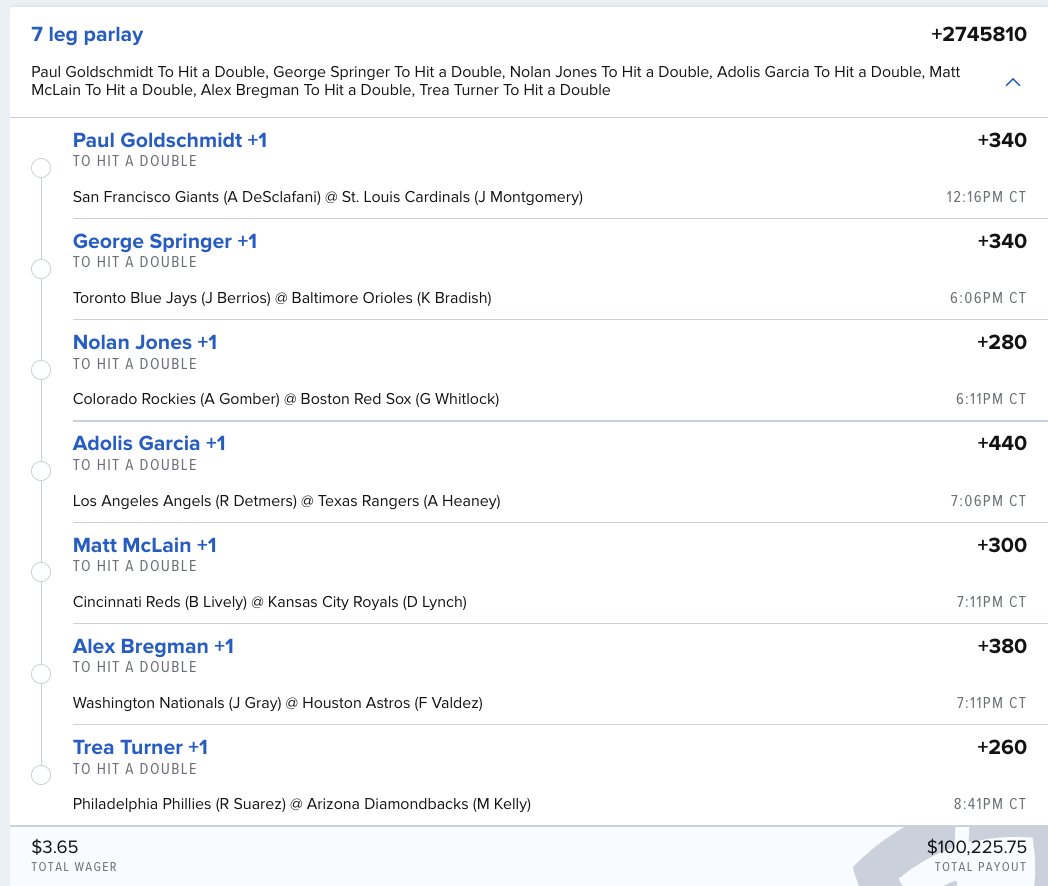Viewport: 1048px width, 886px height.
Task: Click Los Angeles Angels @ Texas Rangers matchup
Action: pyautogui.click(x=287, y=500)
